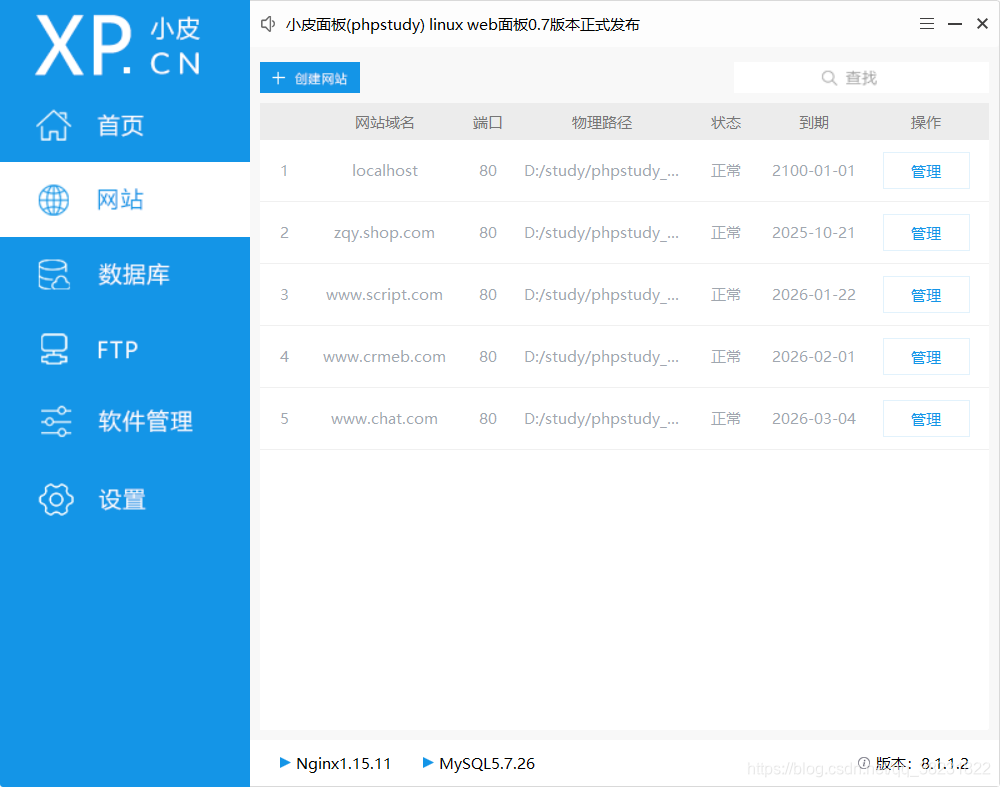Click the magnifier icon in search box

tap(829, 77)
